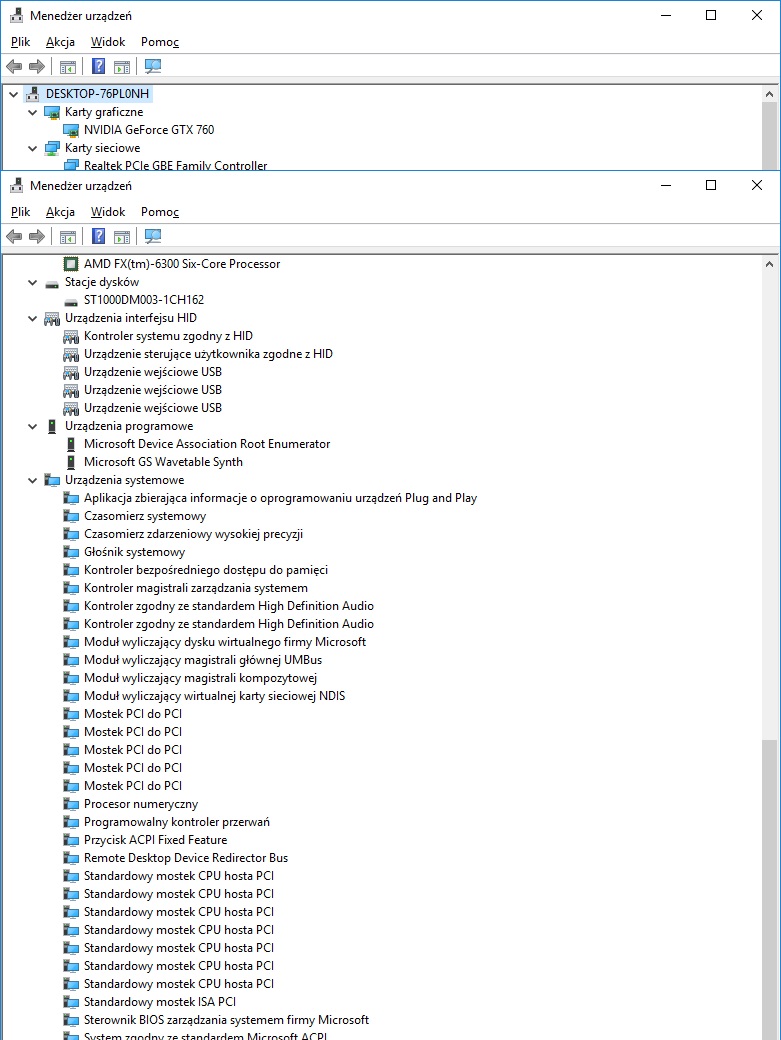
Task: Maximize the lower Menedżer urządzeń window
Action: point(711,185)
